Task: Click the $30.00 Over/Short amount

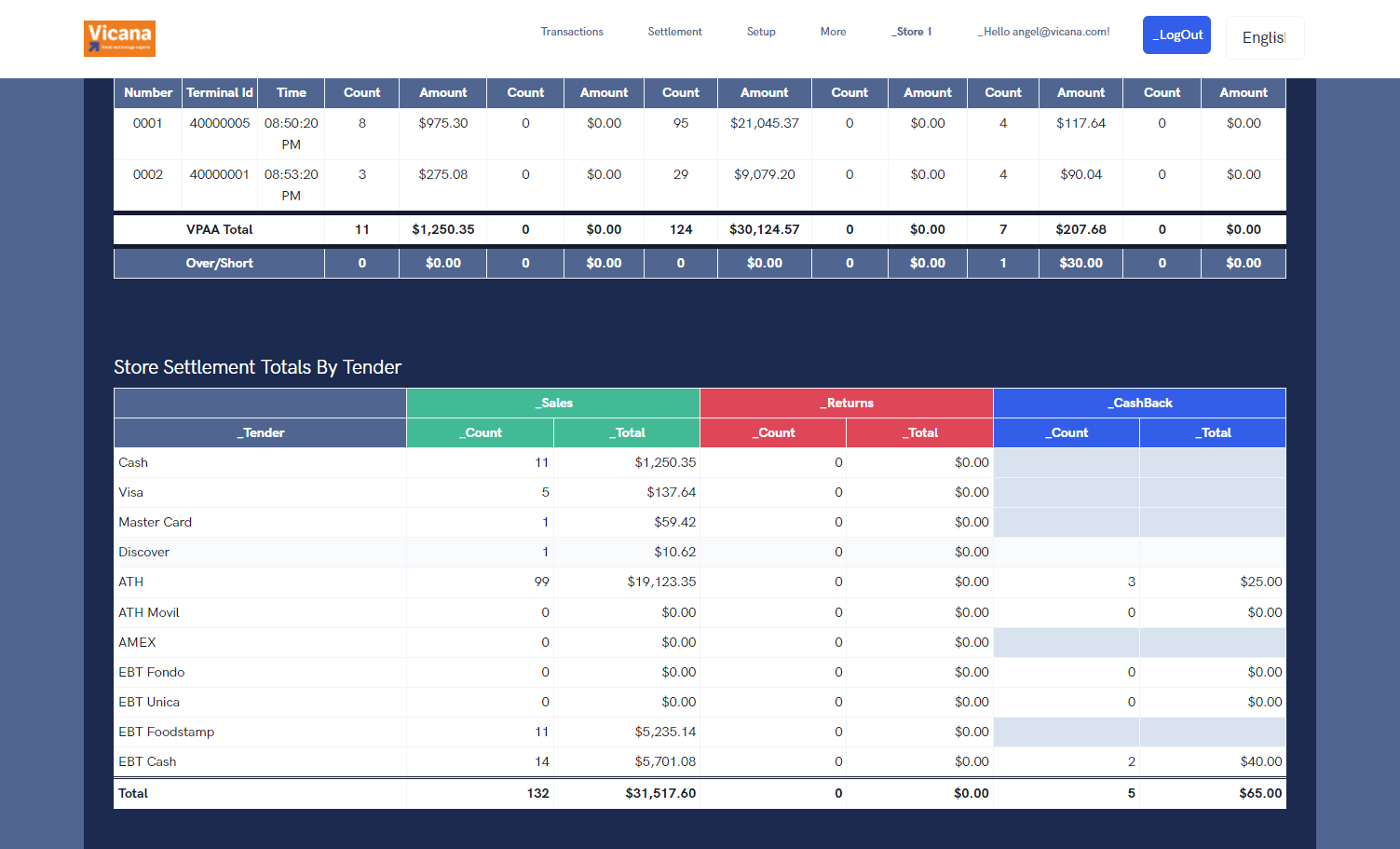Action: click(1081, 263)
